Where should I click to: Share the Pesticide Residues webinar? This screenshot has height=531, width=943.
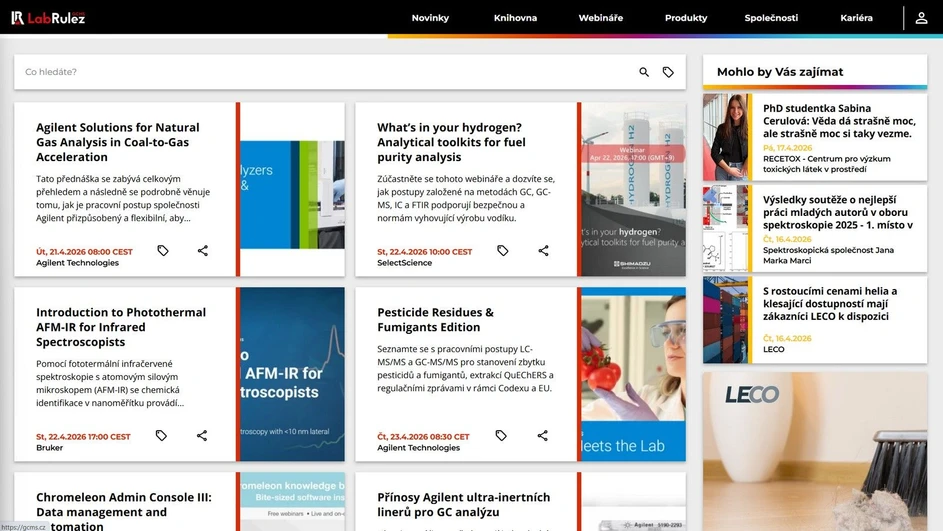coord(543,436)
